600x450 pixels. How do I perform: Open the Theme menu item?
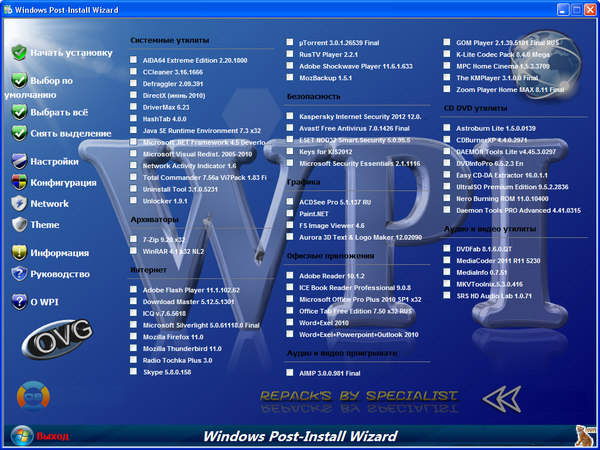[45, 225]
